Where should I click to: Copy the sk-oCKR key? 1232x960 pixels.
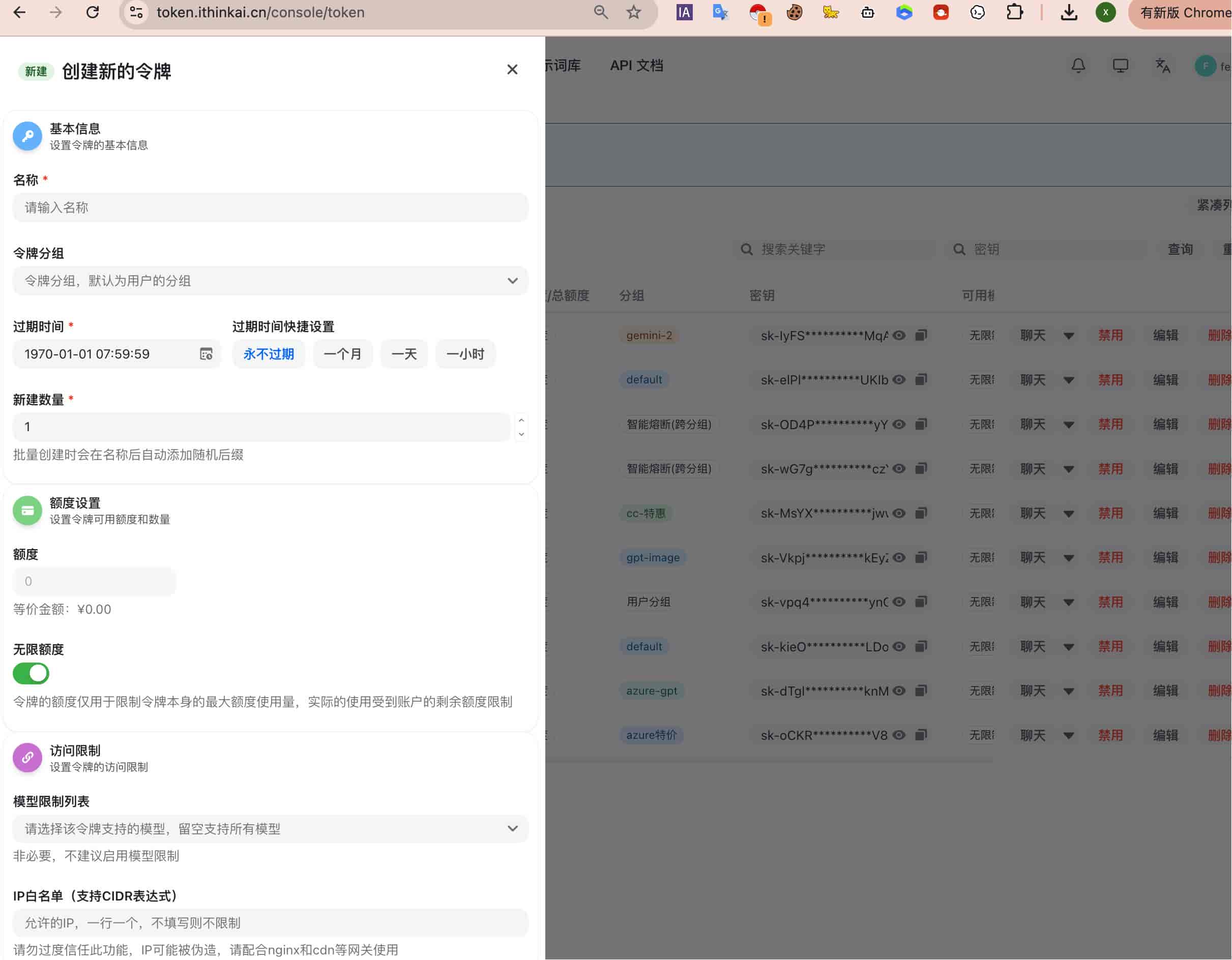[921, 735]
